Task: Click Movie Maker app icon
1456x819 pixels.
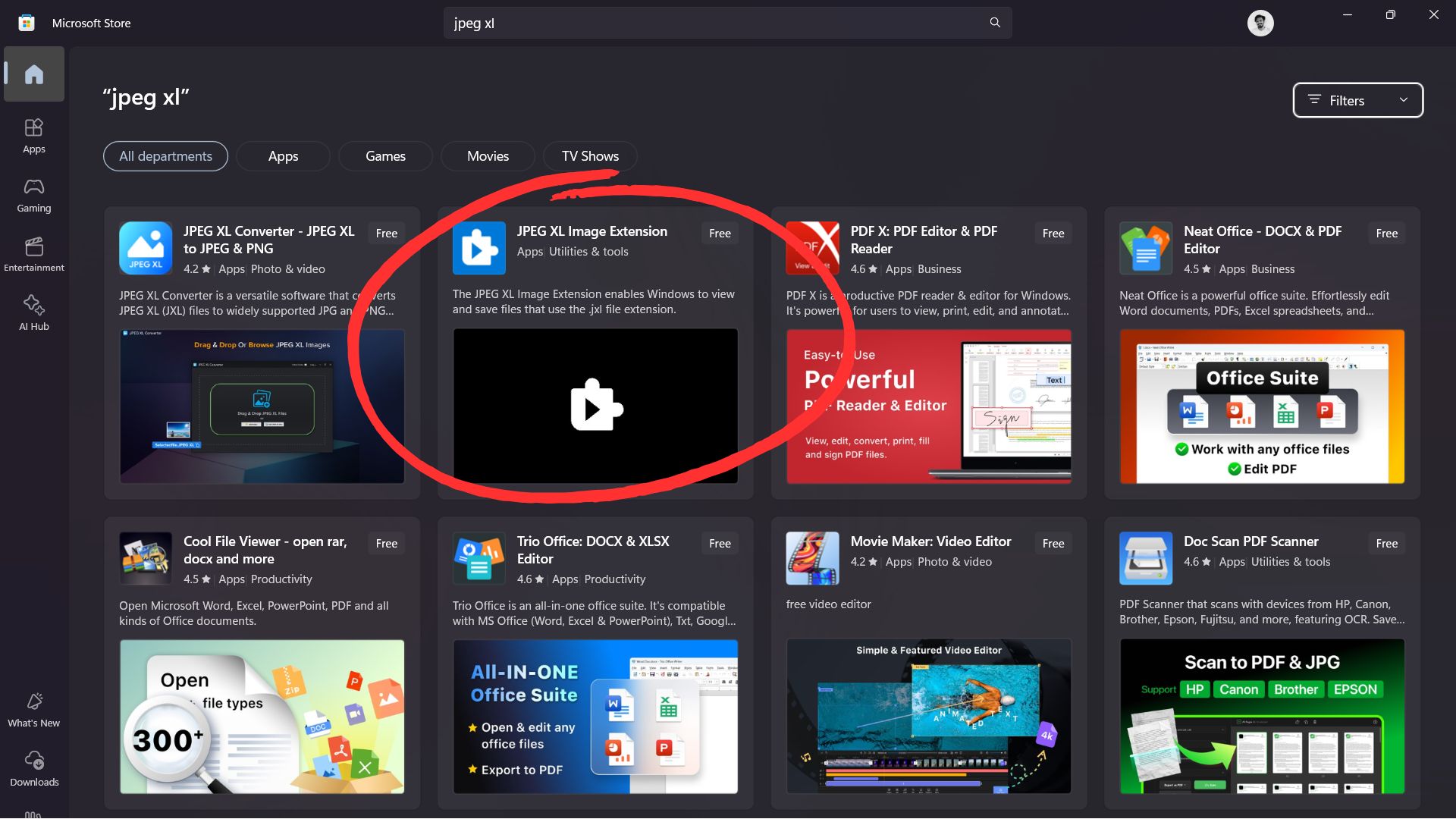Action: 812,558
